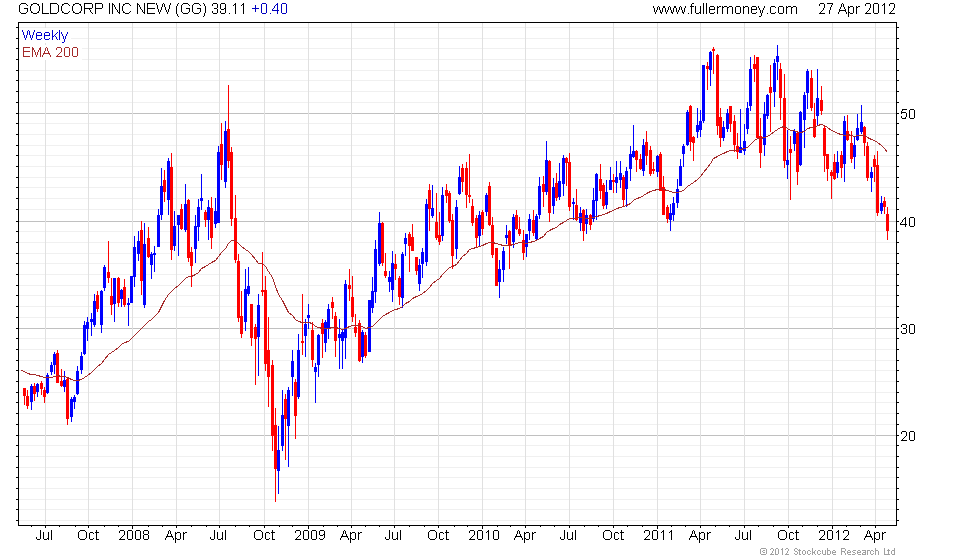
Task: Click the GOLDCORP INC NEW (GG) title
Action: (x=112, y=9)
